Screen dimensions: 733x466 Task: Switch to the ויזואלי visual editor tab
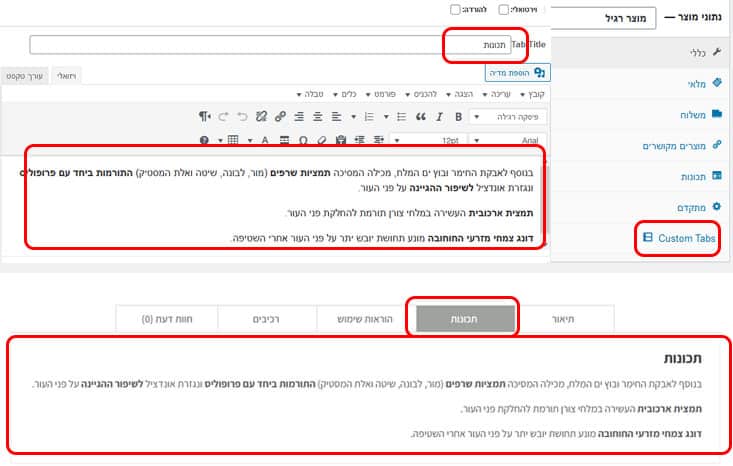pos(66,76)
